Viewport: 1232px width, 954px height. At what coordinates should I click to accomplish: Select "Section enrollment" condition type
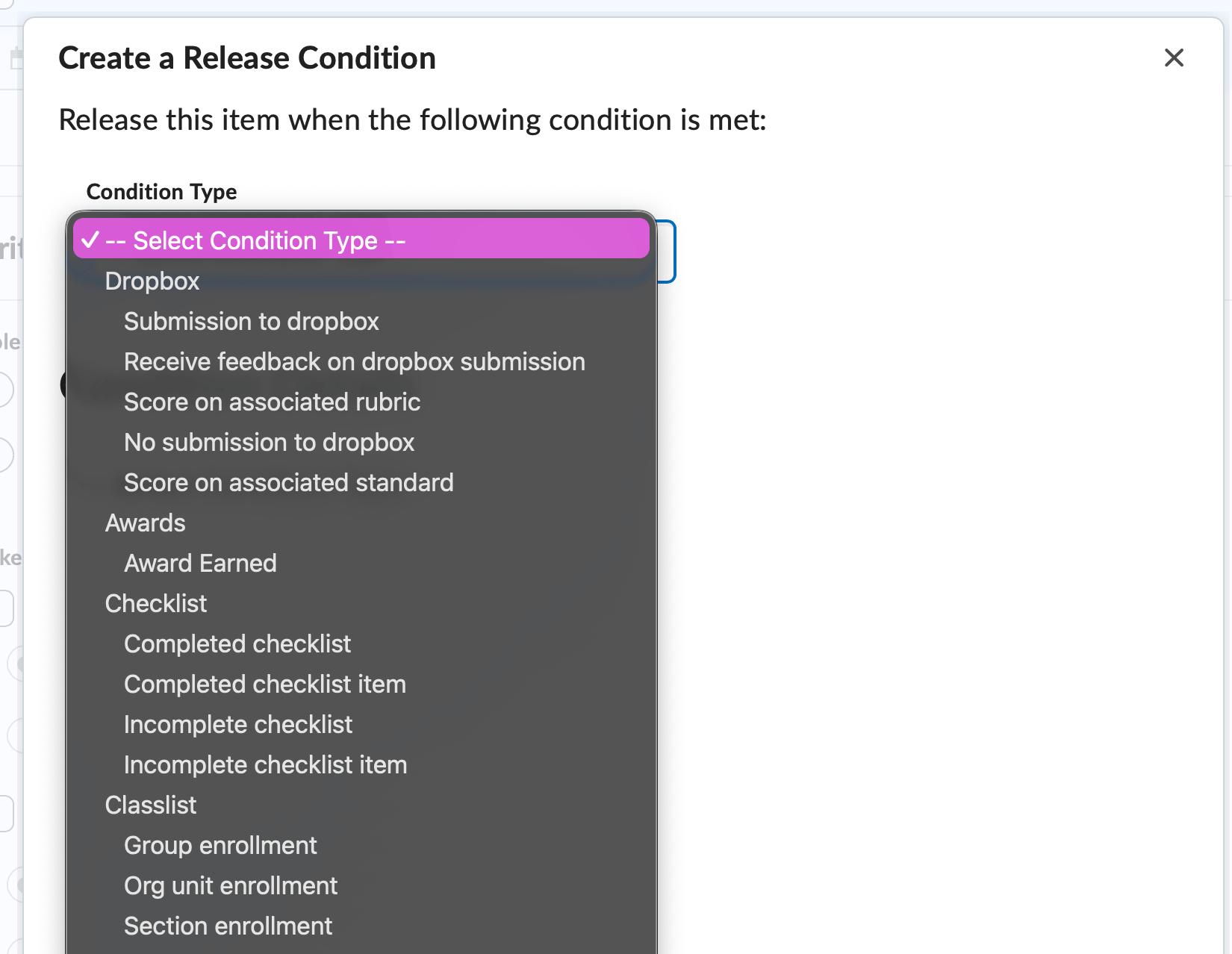[x=228, y=926]
